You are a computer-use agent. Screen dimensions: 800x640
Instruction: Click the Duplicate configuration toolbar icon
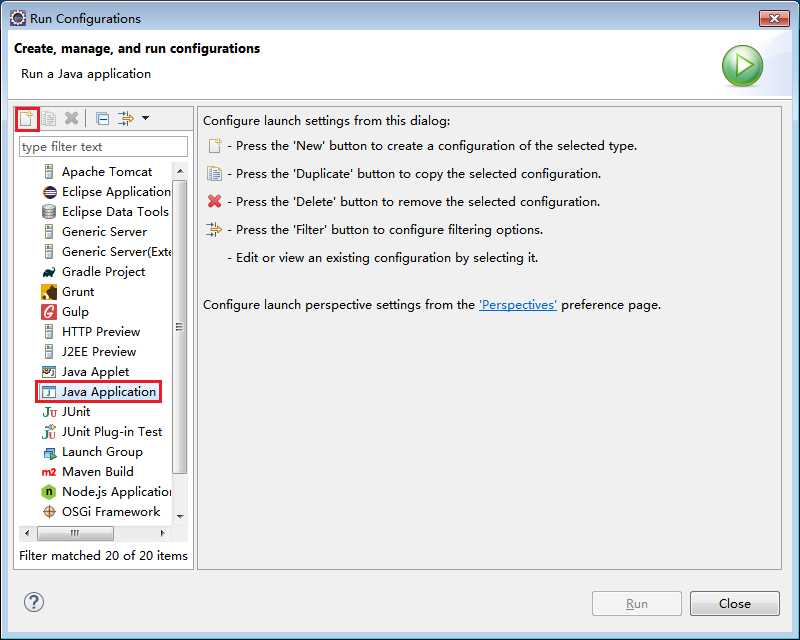click(49, 119)
